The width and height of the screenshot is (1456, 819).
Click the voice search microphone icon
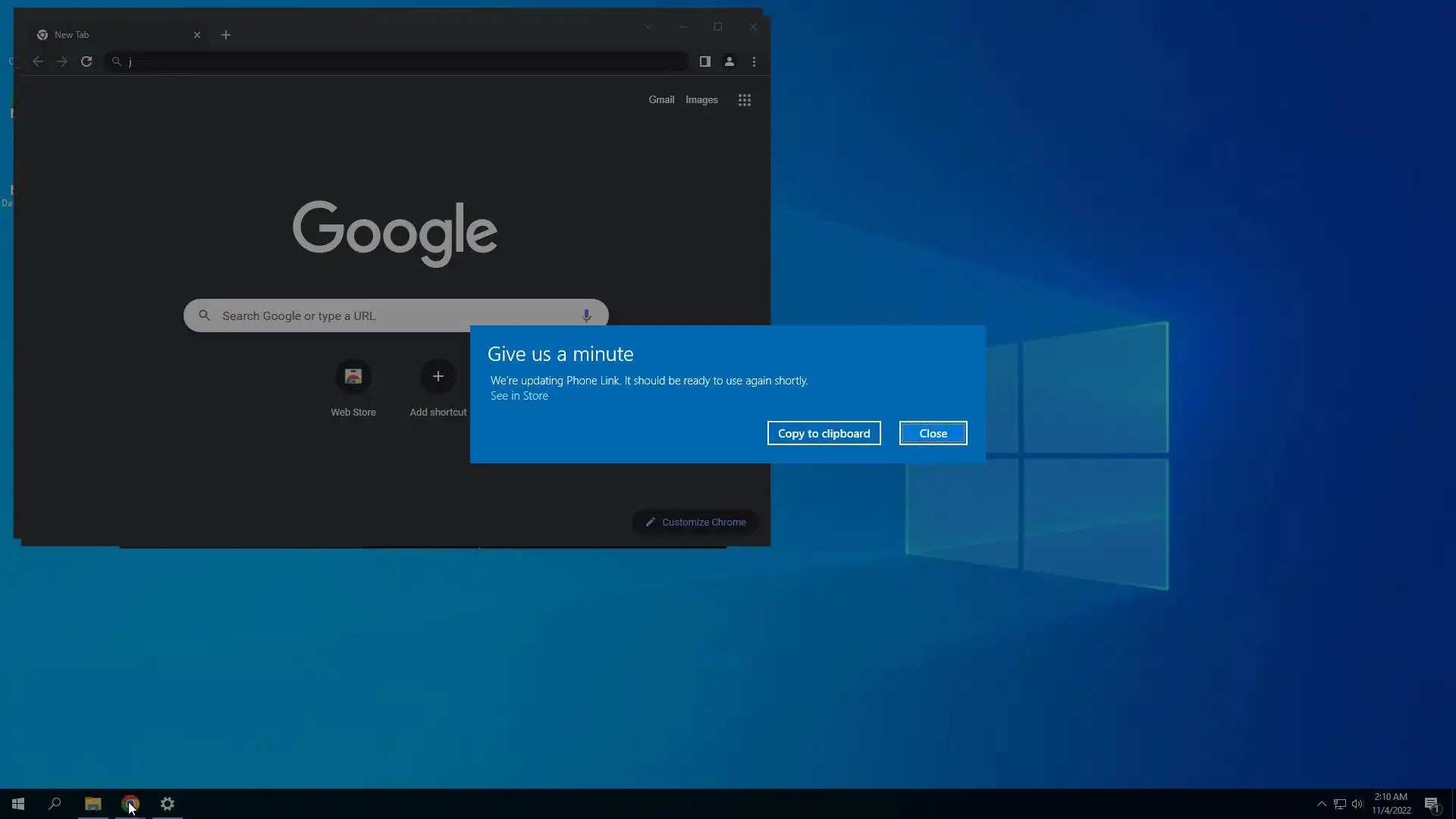click(x=586, y=315)
